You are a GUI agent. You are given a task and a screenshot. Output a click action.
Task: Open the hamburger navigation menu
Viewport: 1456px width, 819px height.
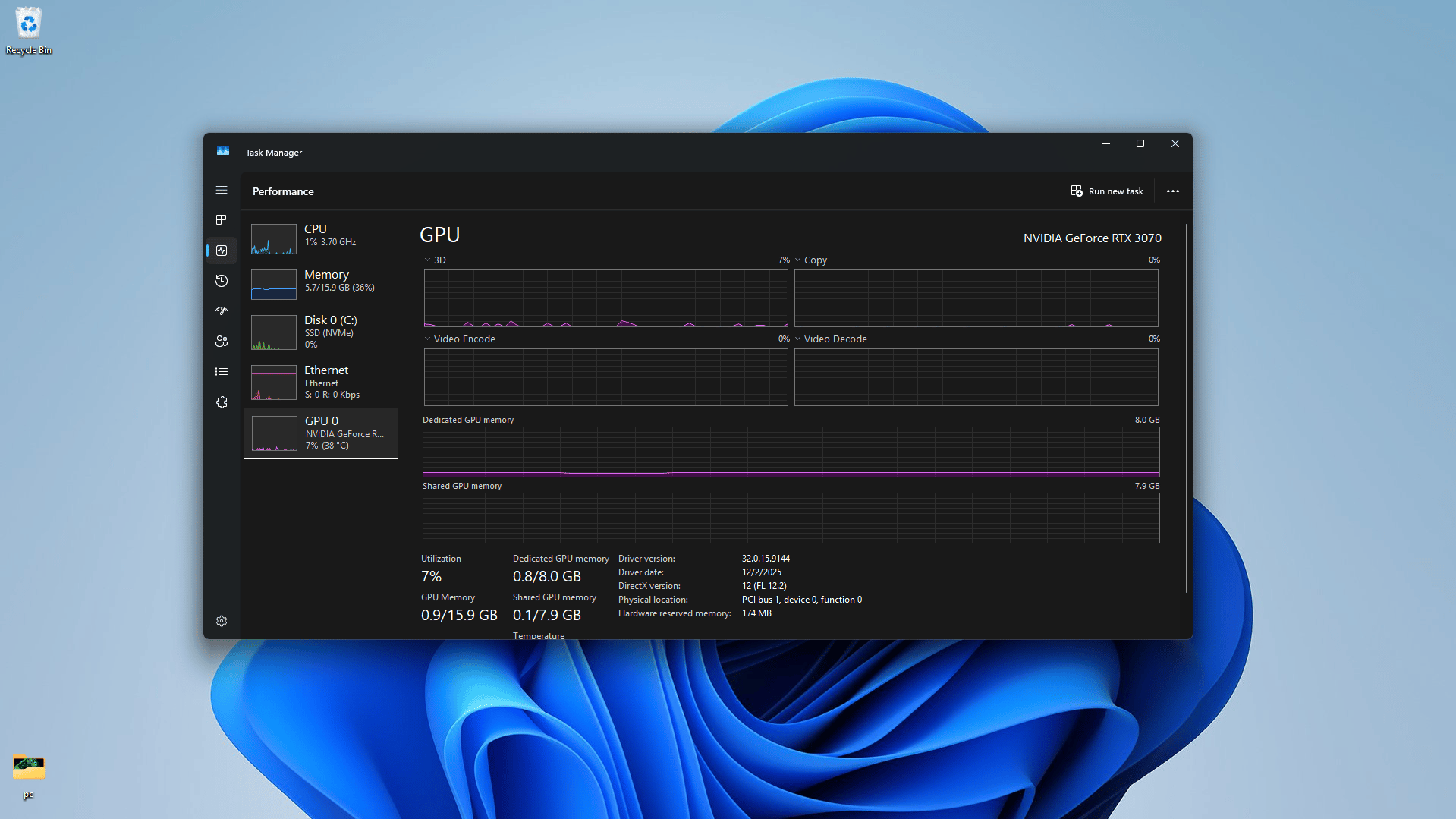[222, 190]
